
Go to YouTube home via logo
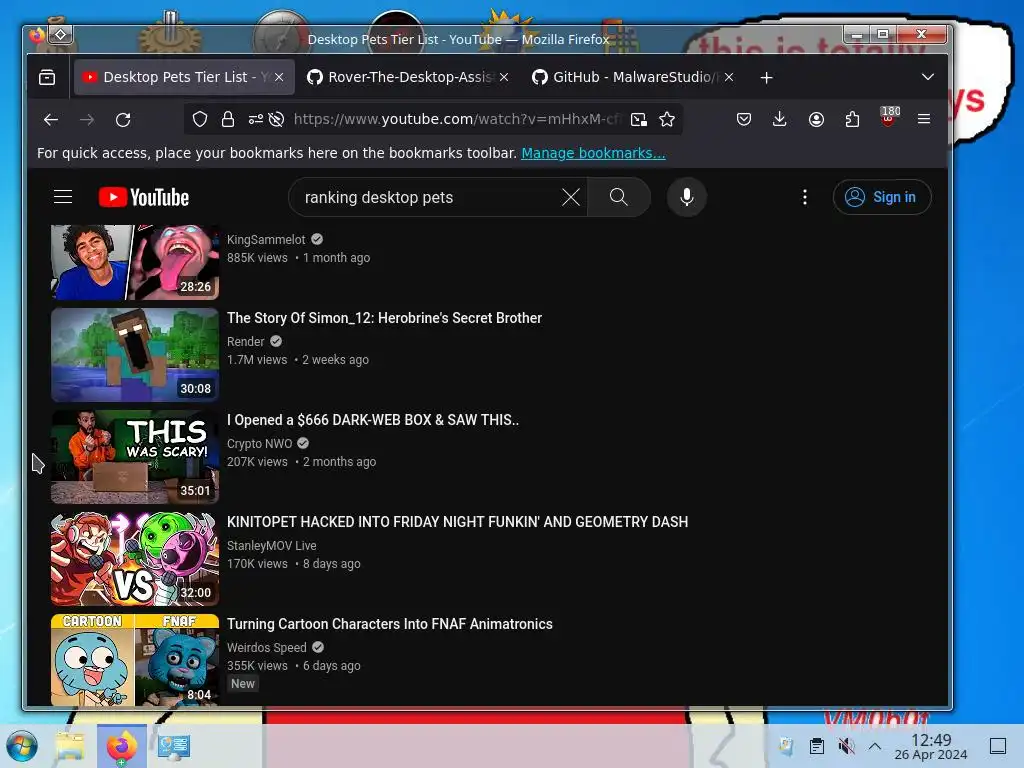click(144, 197)
